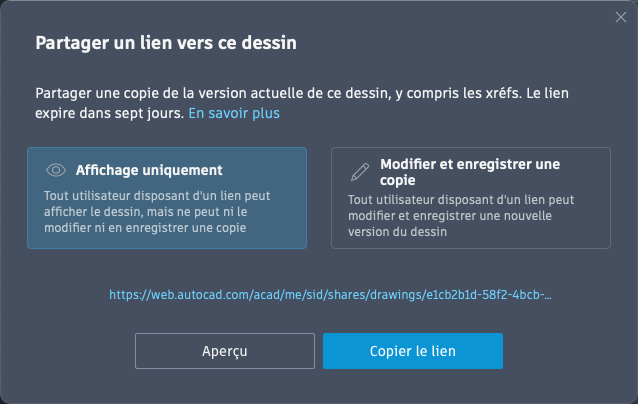Screen dimensions: 638x404
Task: Click the "Affichage uniquement" title label
Action: coord(148,170)
